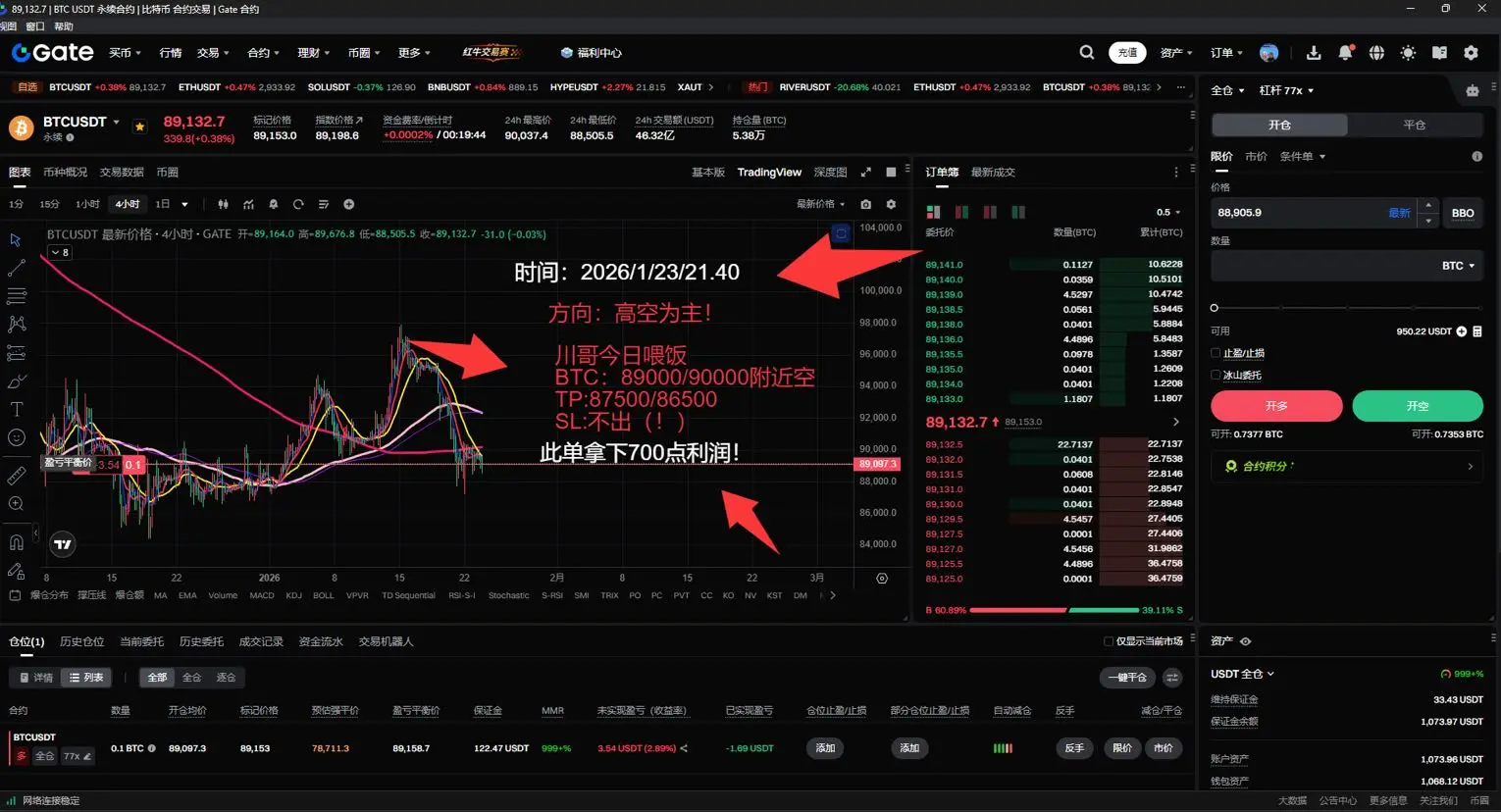Hide asset balances with the eye icon
Screen dimensions: 1501x812
point(1246,641)
